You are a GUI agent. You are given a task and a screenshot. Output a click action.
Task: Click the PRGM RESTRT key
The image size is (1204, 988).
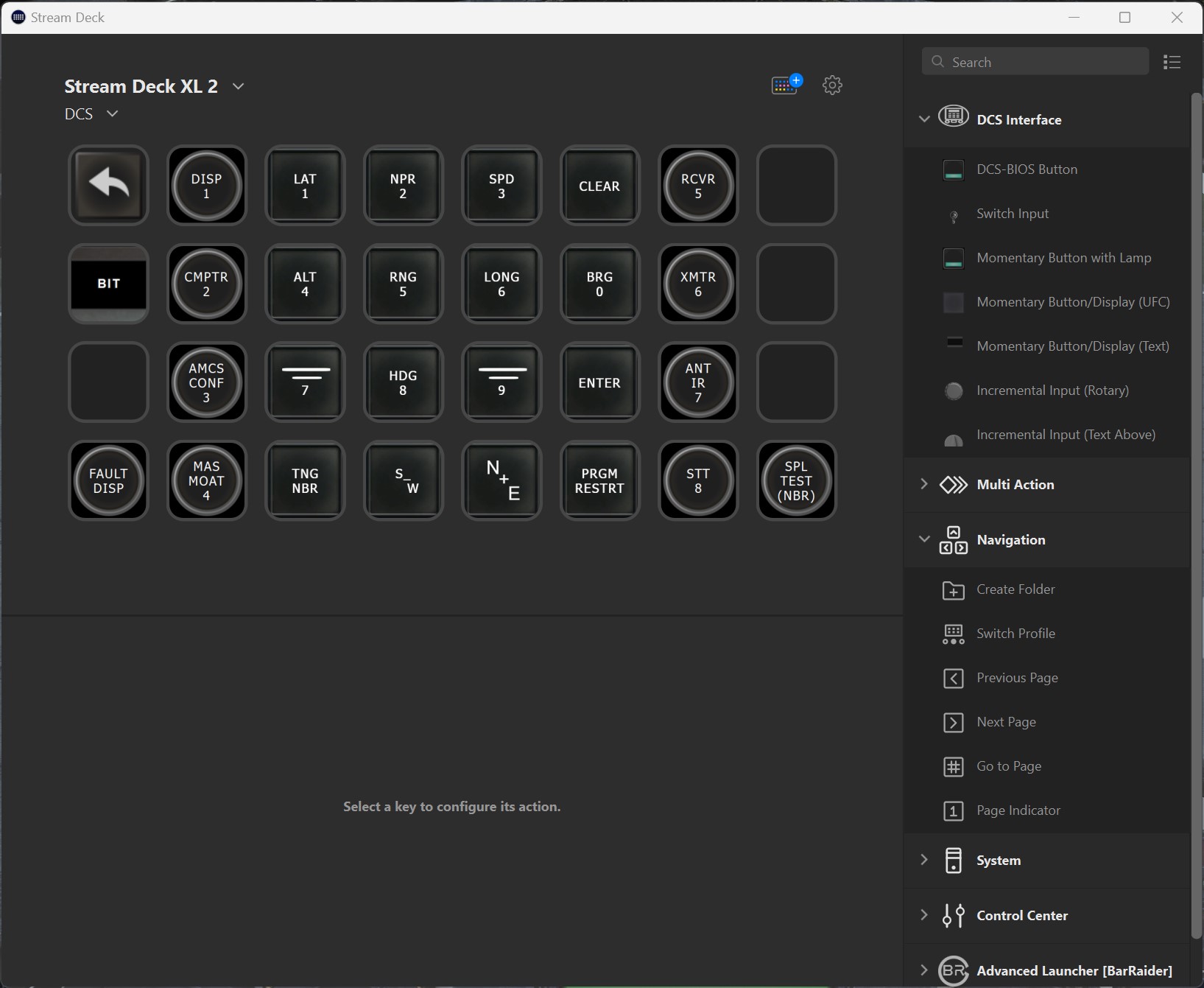point(599,480)
